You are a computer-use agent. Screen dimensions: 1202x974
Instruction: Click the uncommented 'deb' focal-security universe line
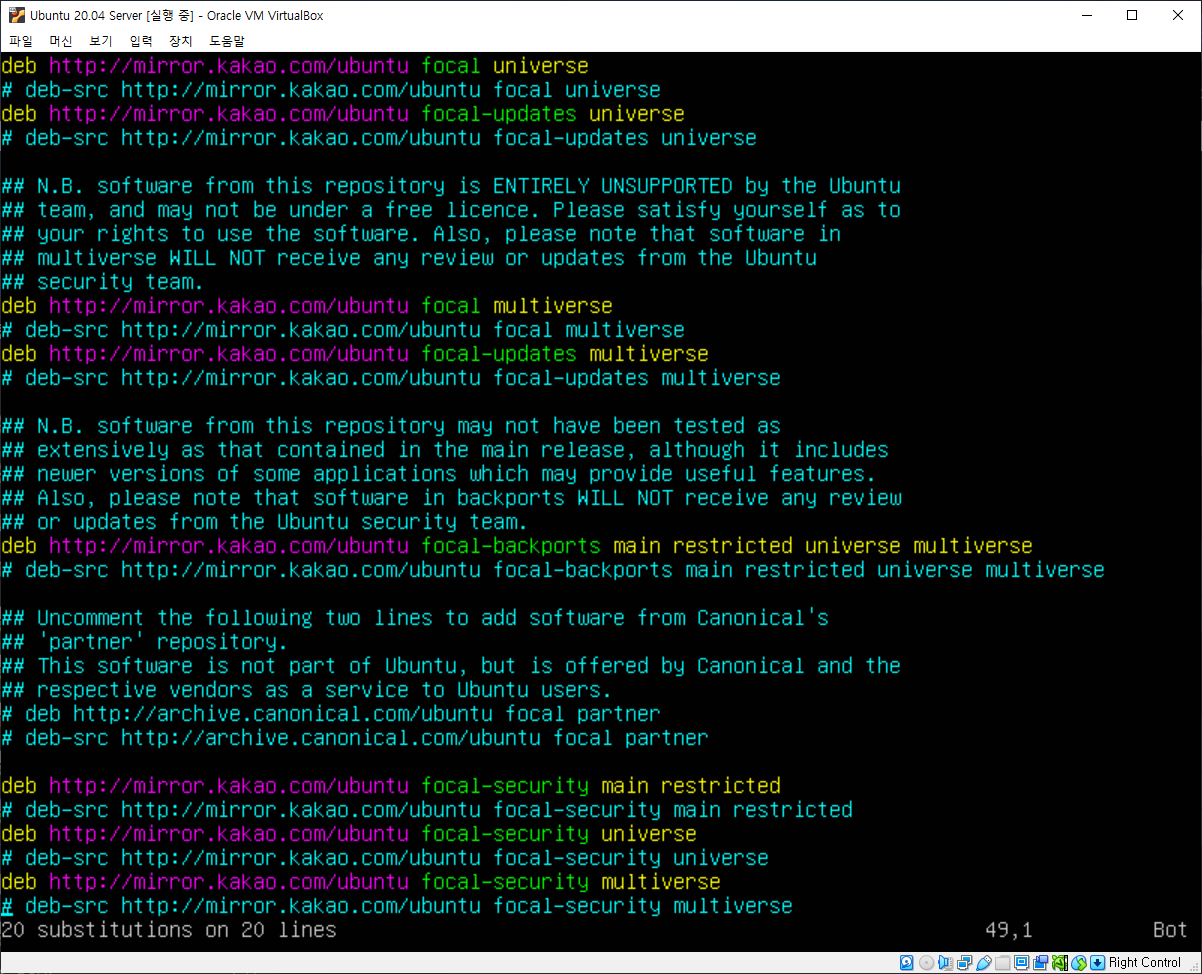[x=349, y=834]
